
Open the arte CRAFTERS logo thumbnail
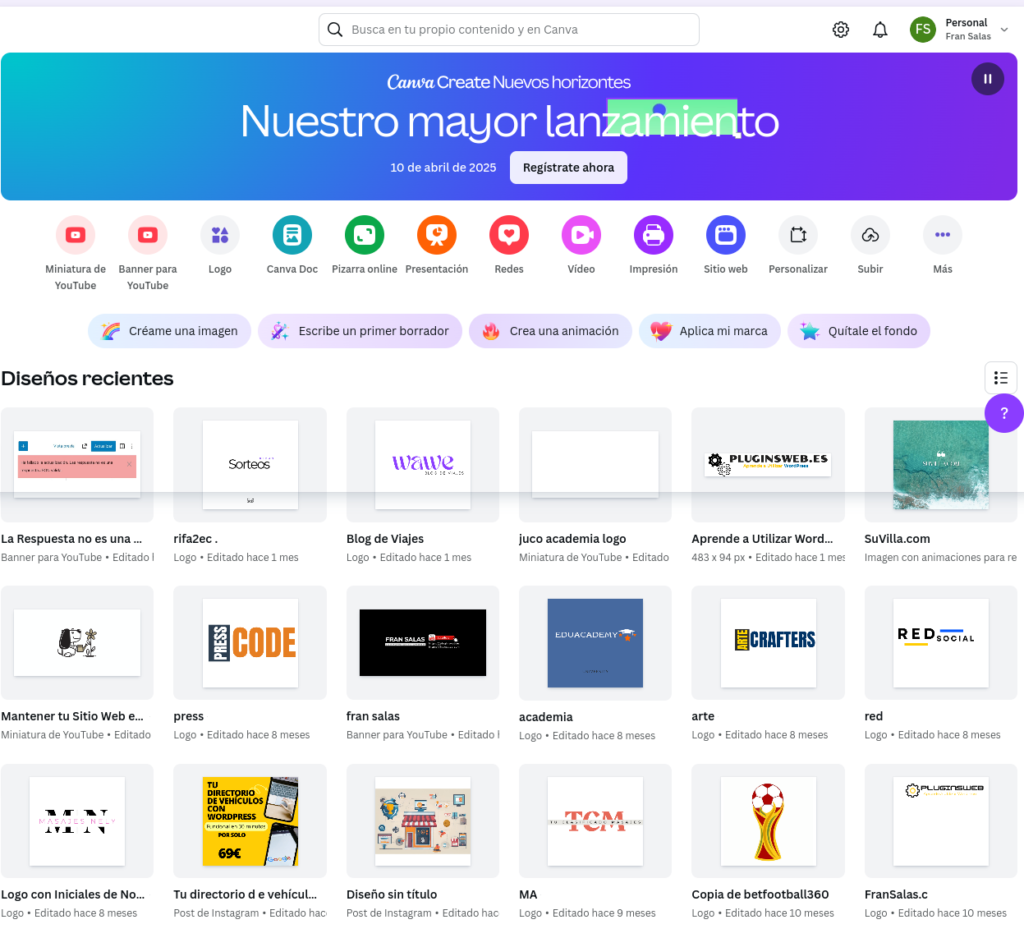point(768,643)
